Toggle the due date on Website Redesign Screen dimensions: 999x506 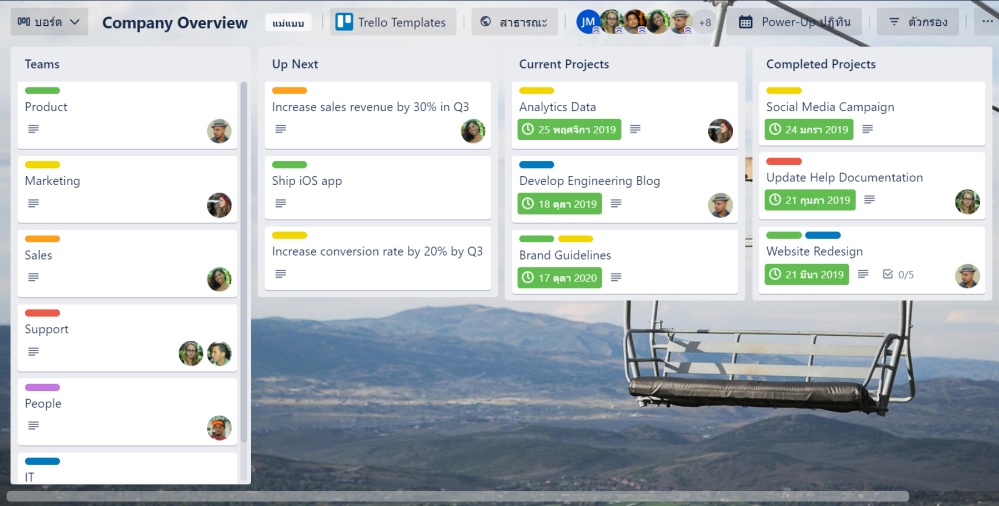point(806,275)
